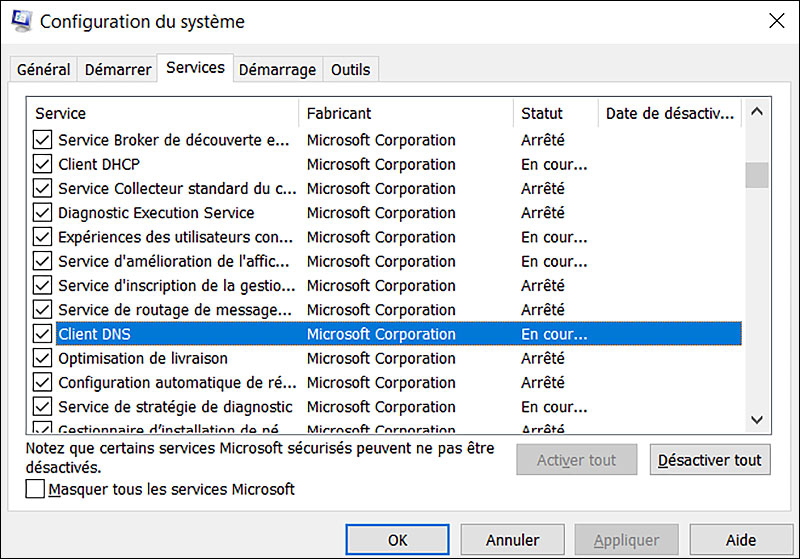Screen dimensions: 800x559
Task: Confirm with the OK button
Action: 397,540
